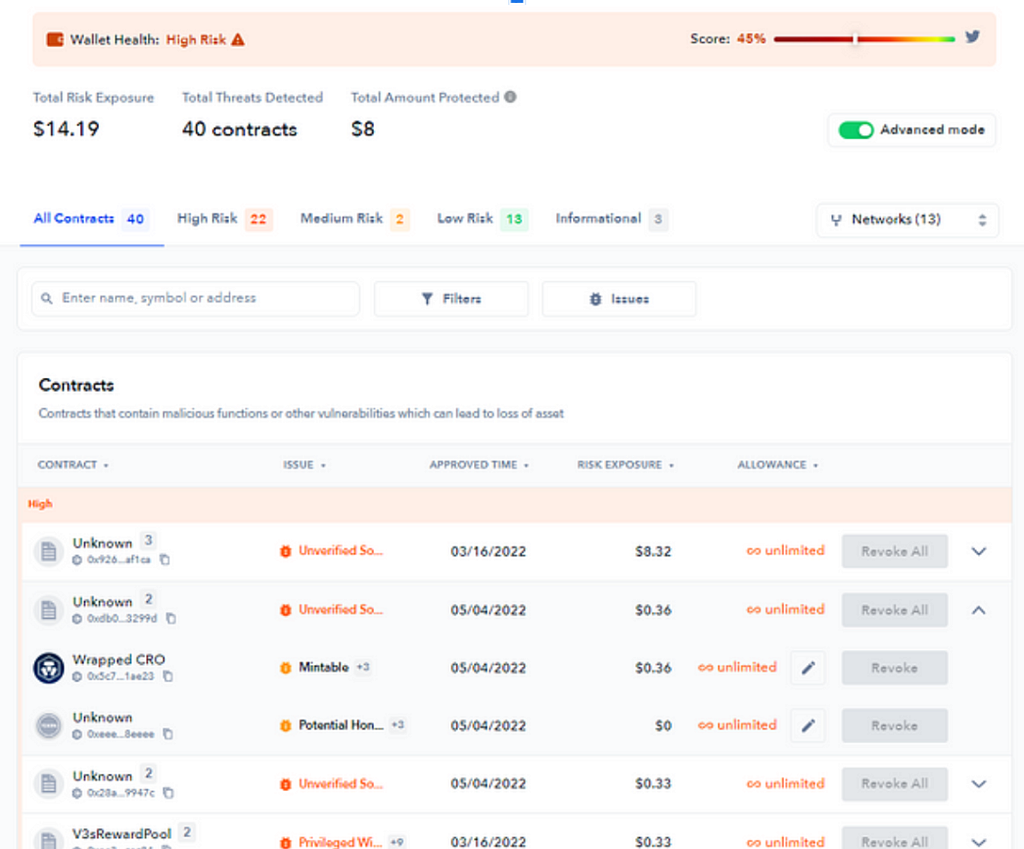Click the +3 badge next to Mintable
This screenshot has width=1024, height=849.
(363, 667)
